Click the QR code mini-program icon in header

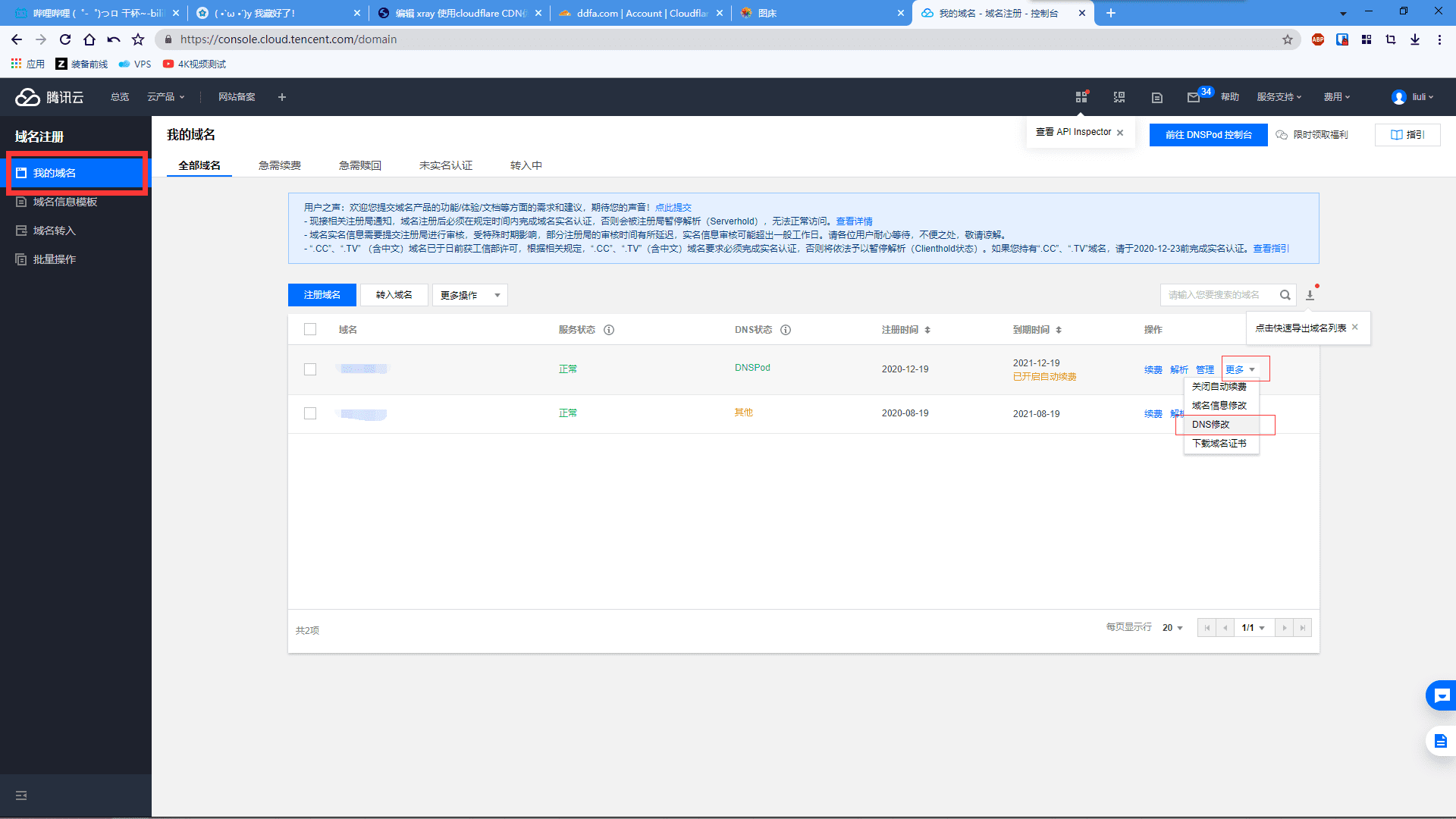point(1118,96)
